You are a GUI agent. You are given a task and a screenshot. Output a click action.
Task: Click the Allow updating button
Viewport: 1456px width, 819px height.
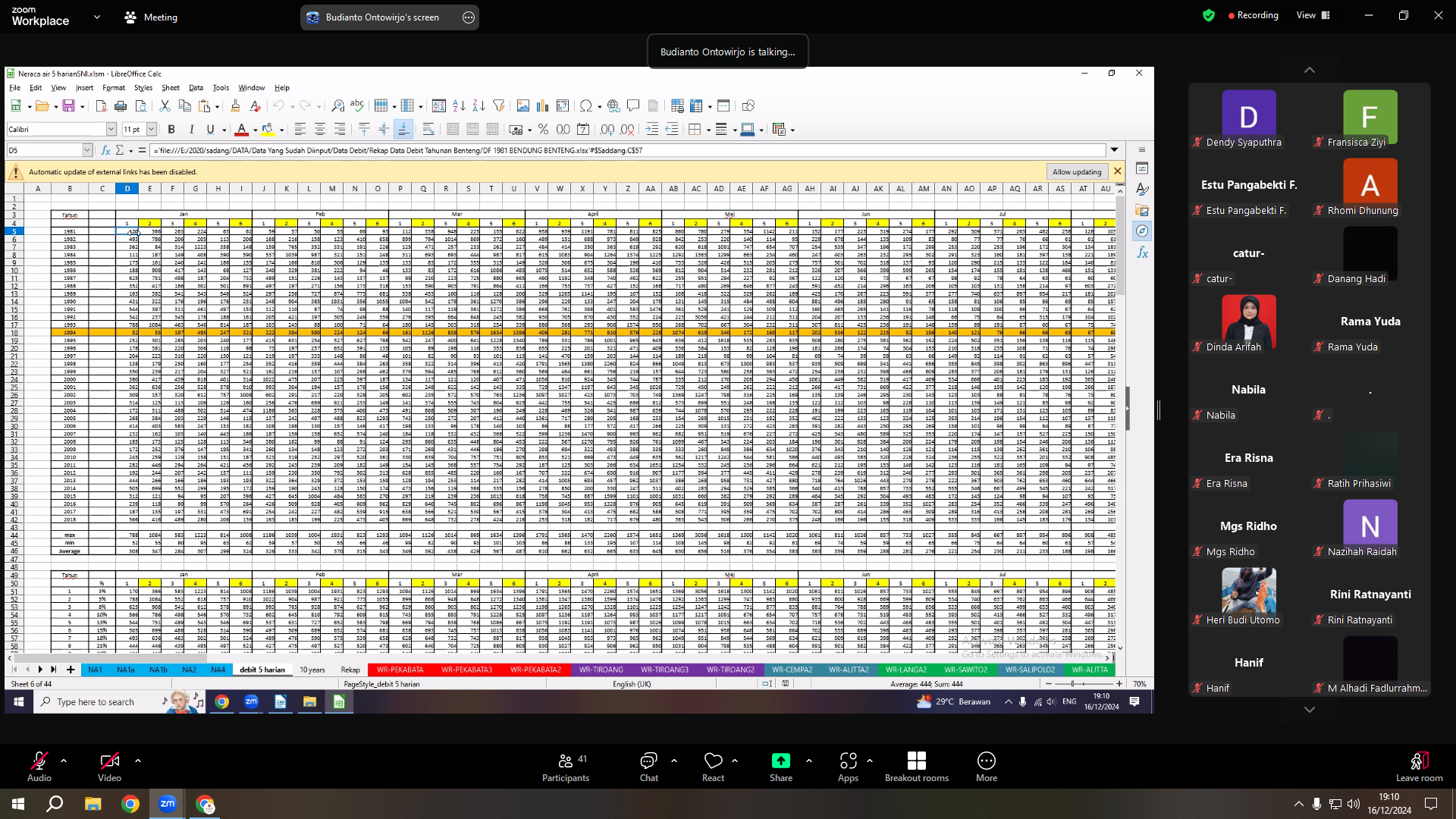[x=1077, y=172]
